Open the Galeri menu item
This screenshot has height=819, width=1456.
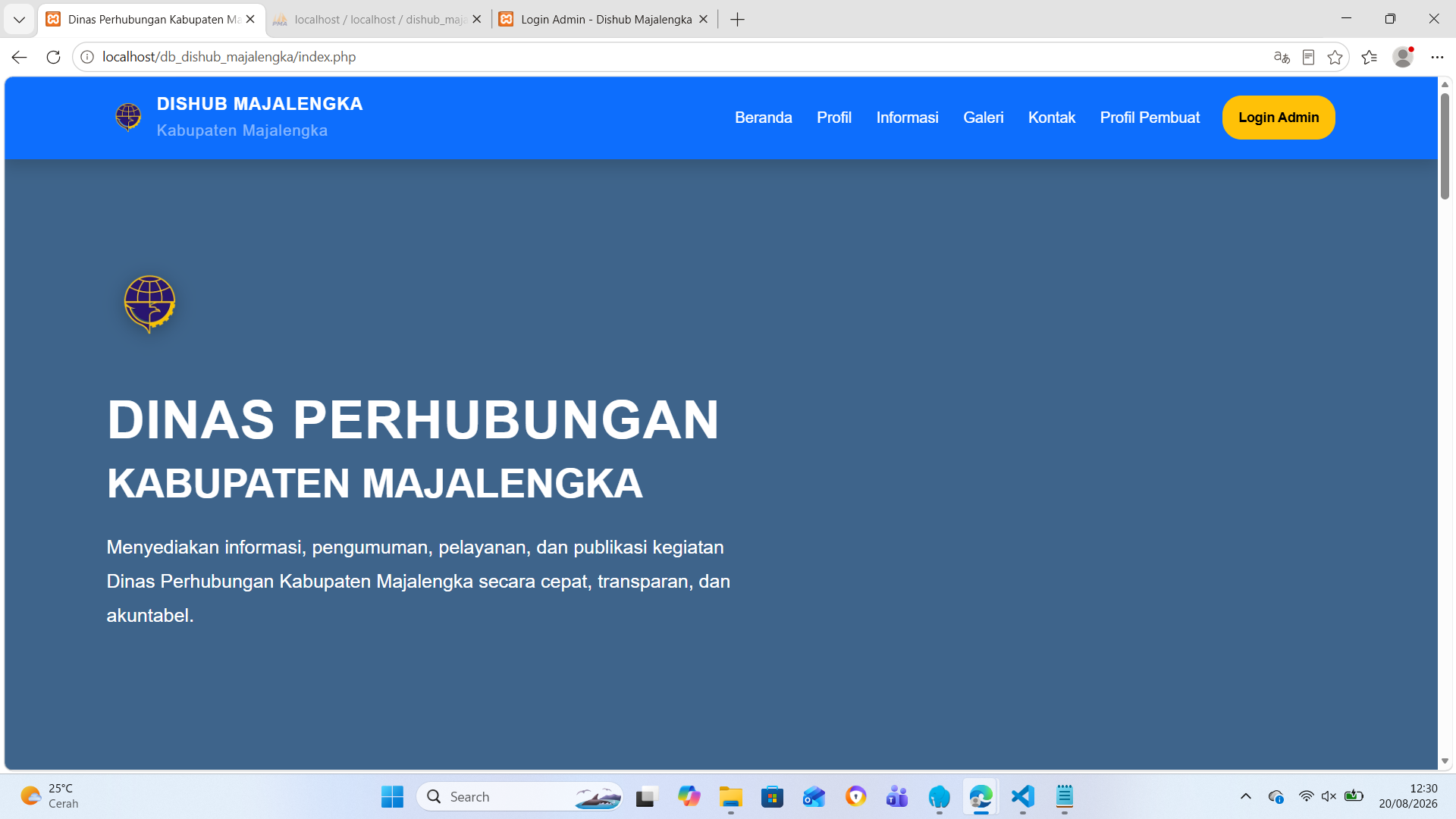pos(983,118)
